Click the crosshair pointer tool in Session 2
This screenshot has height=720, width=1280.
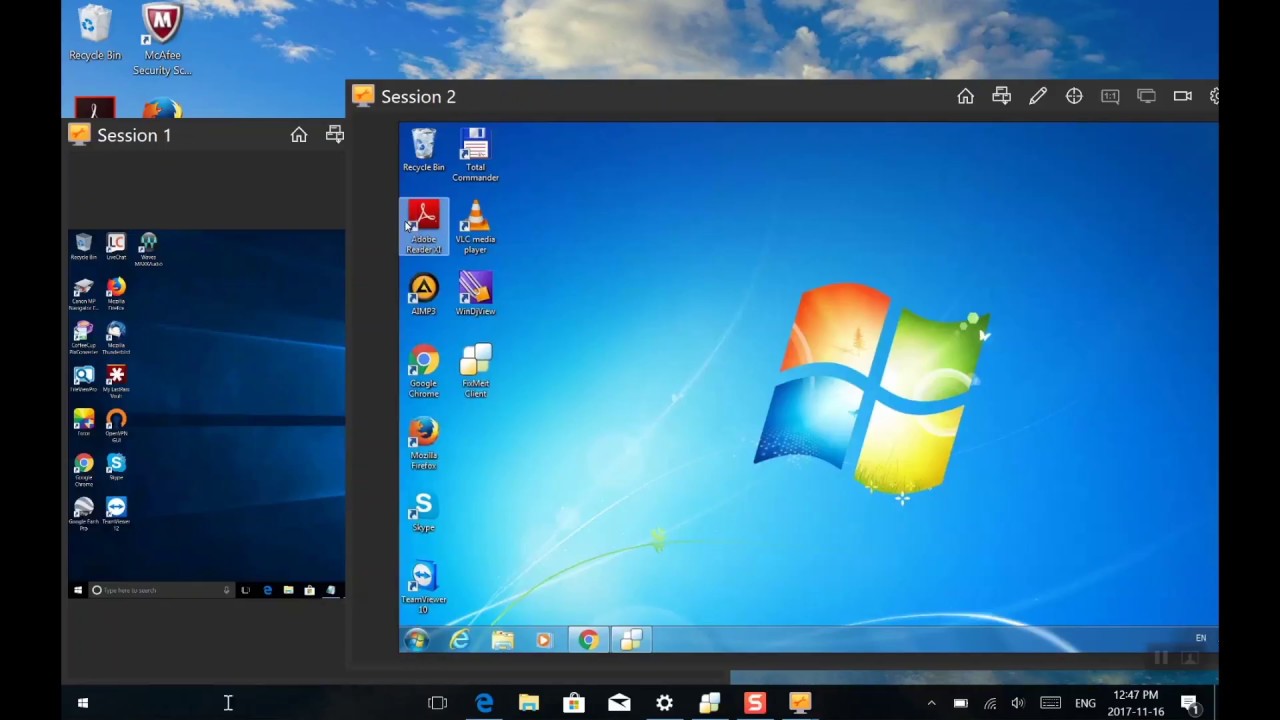pos(1074,96)
